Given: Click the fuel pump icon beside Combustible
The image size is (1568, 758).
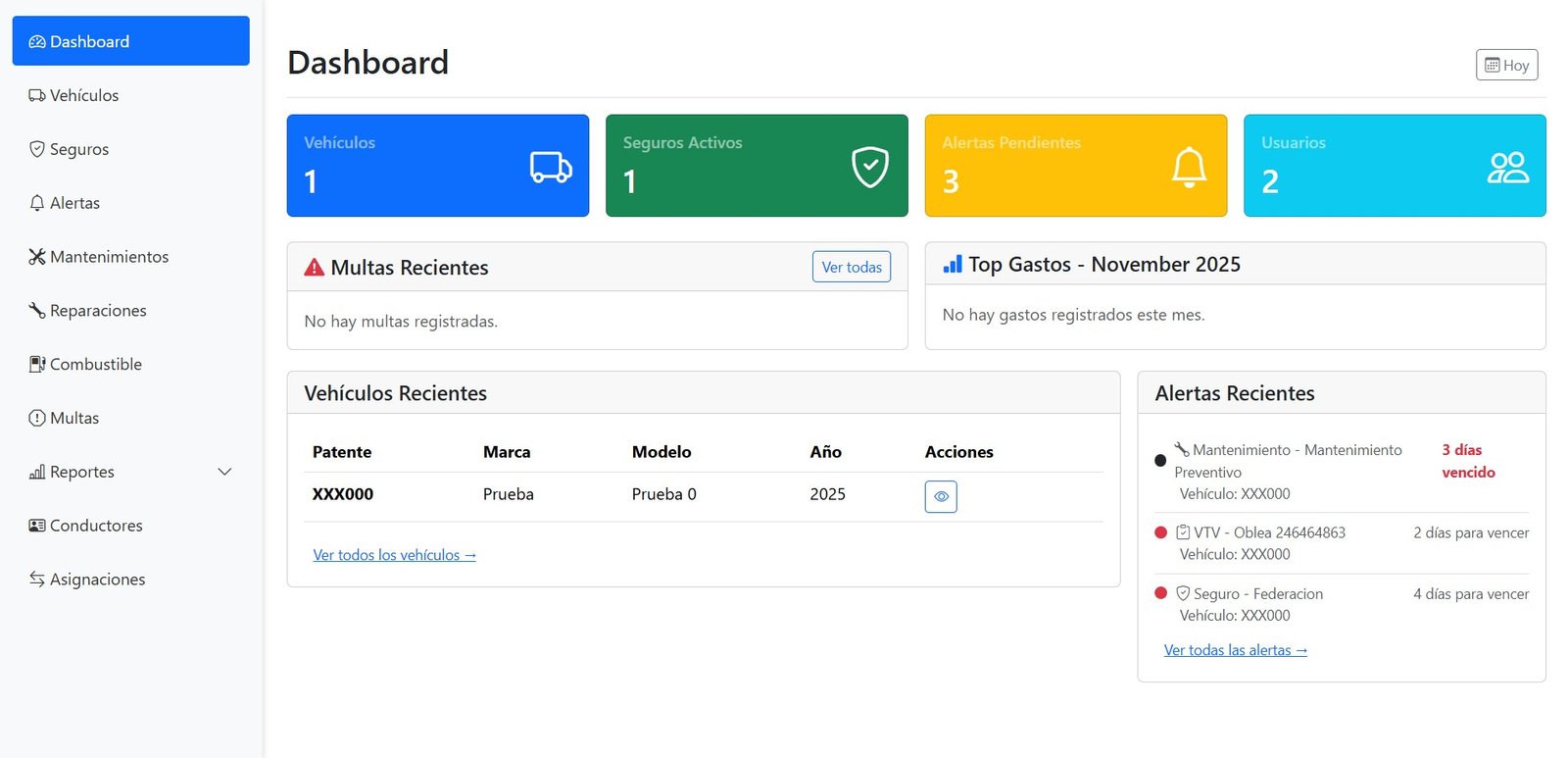Looking at the screenshot, I should 37,365.
